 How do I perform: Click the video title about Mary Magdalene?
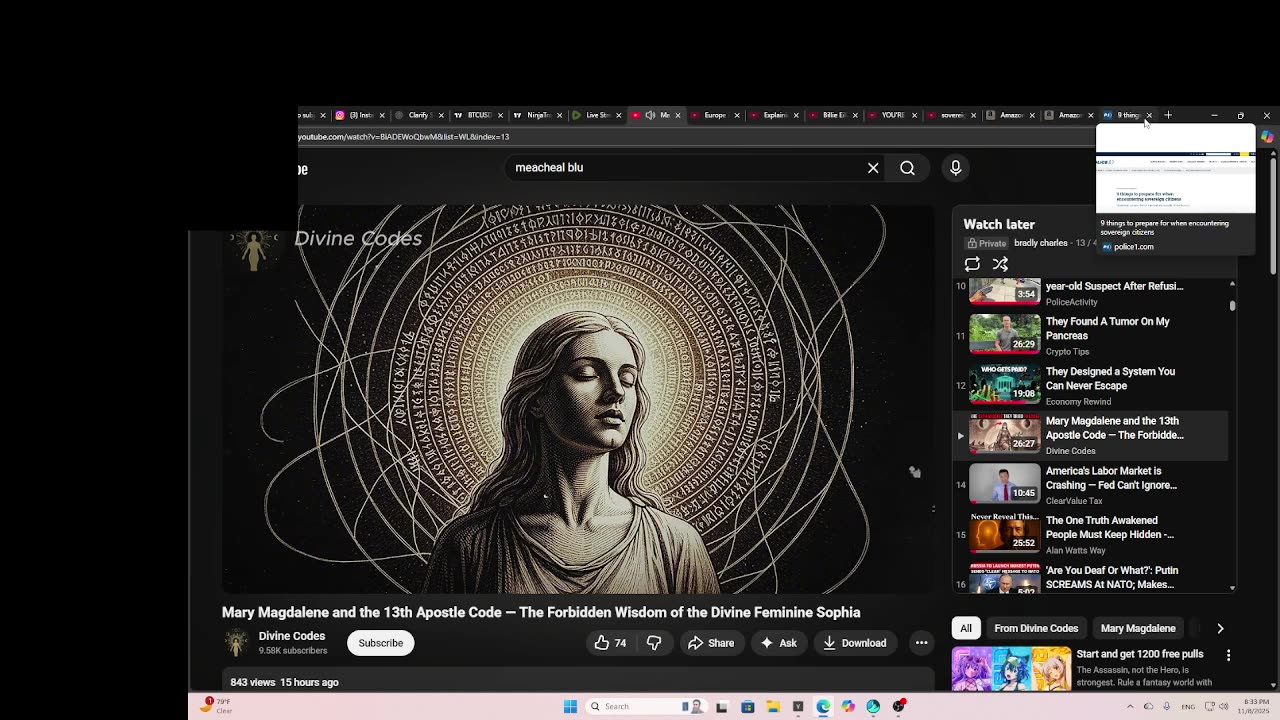(x=541, y=612)
